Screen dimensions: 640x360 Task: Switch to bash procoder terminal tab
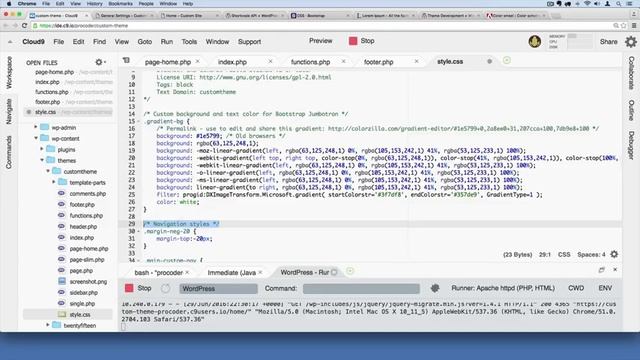click(158, 273)
